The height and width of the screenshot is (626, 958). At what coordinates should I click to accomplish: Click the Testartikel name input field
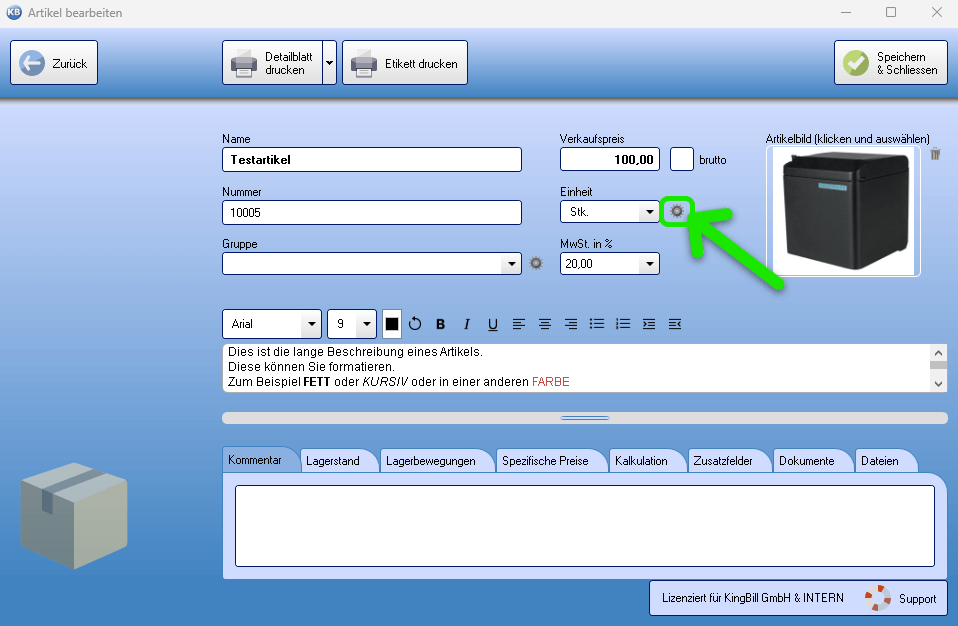(371, 160)
